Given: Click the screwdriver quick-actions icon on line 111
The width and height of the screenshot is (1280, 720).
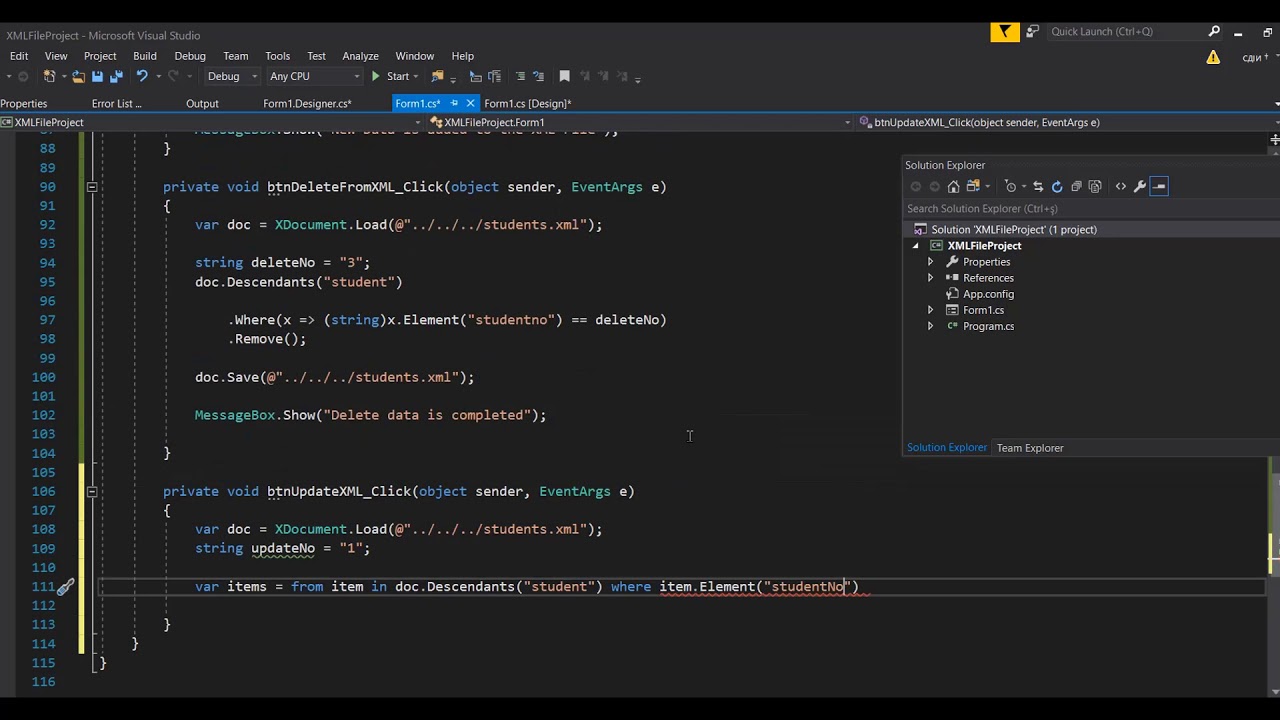Looking at the screenshot, I should pyautogui.click(x=65, y=587).
